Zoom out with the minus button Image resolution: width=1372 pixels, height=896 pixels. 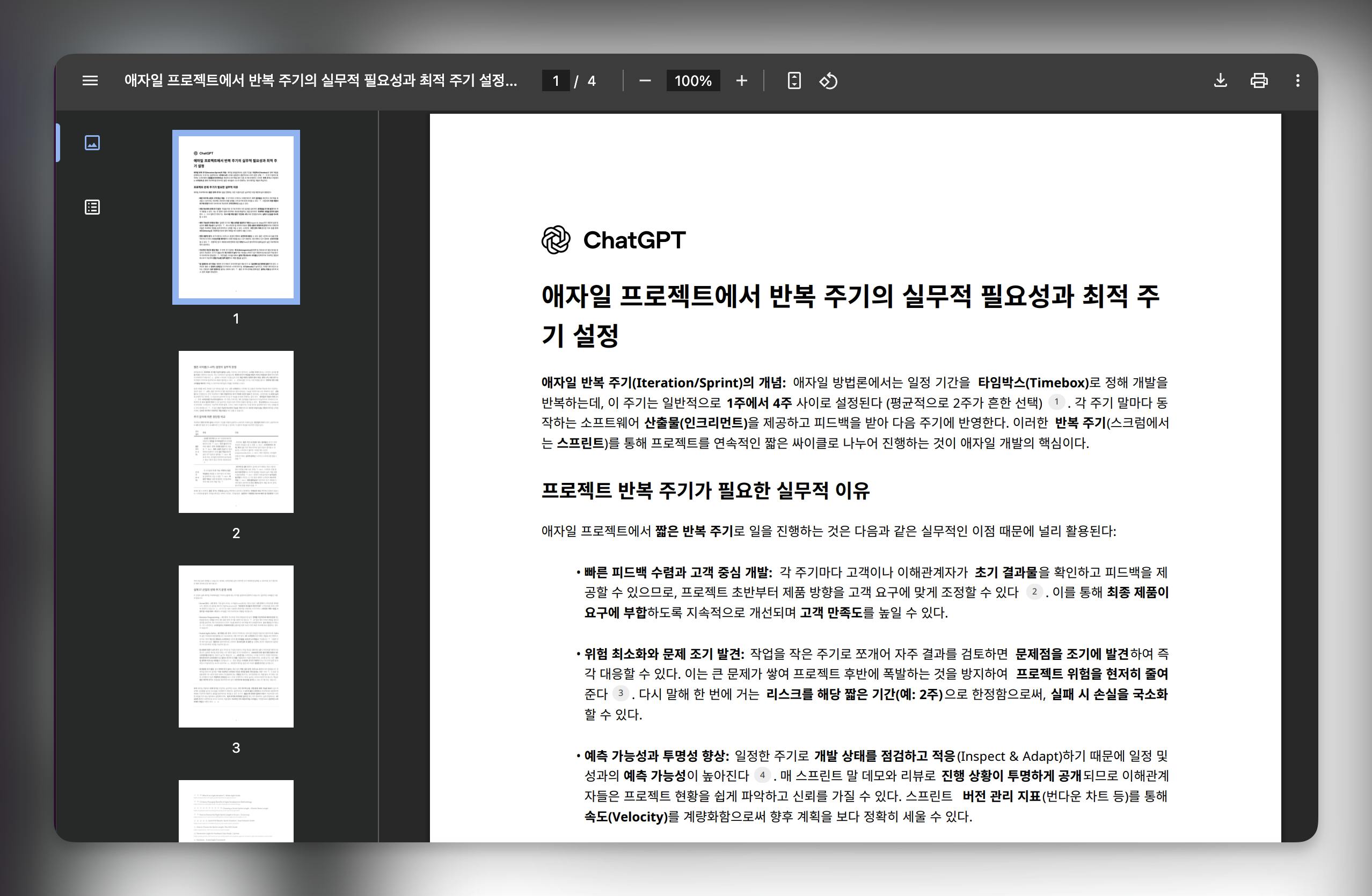(x=645, y=80)
